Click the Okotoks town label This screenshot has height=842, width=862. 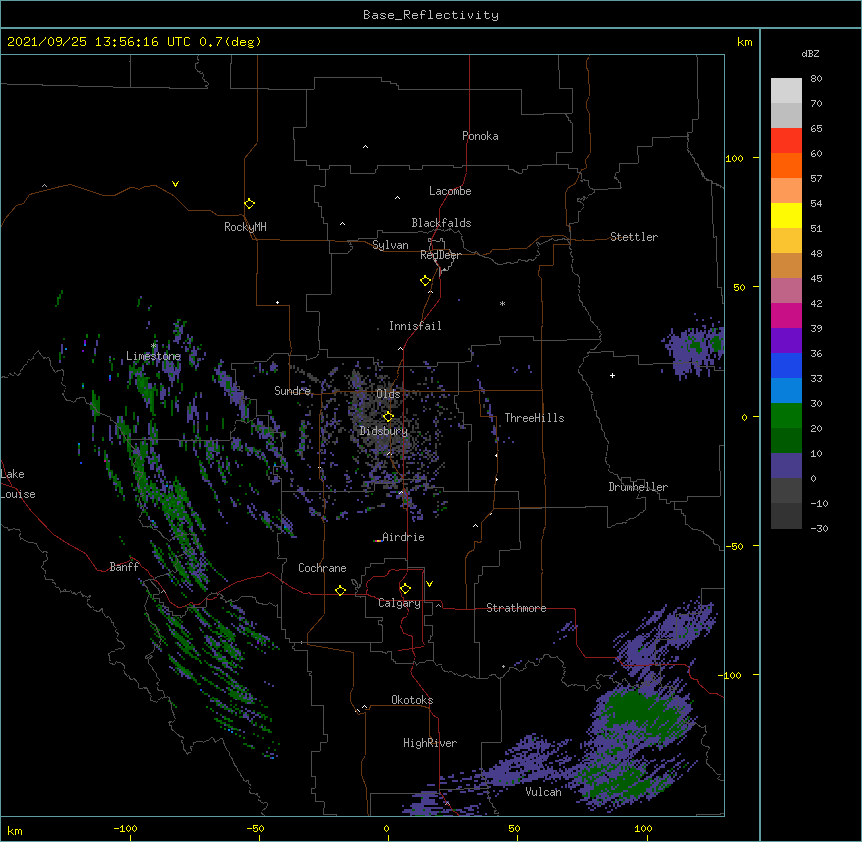[412, 700]
